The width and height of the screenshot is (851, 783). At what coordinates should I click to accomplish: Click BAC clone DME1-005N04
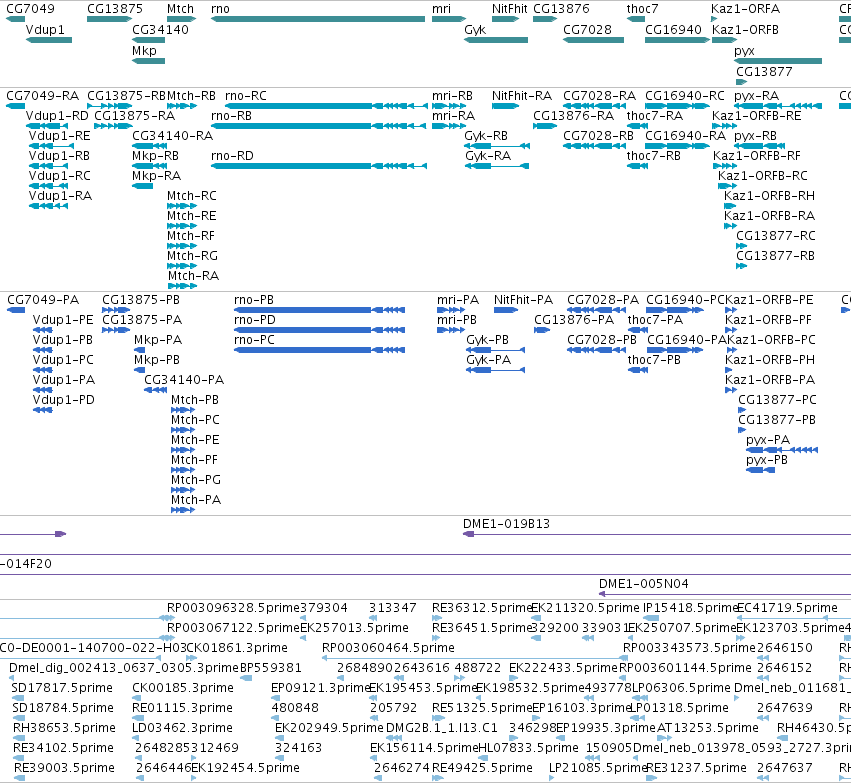point(725,594)
